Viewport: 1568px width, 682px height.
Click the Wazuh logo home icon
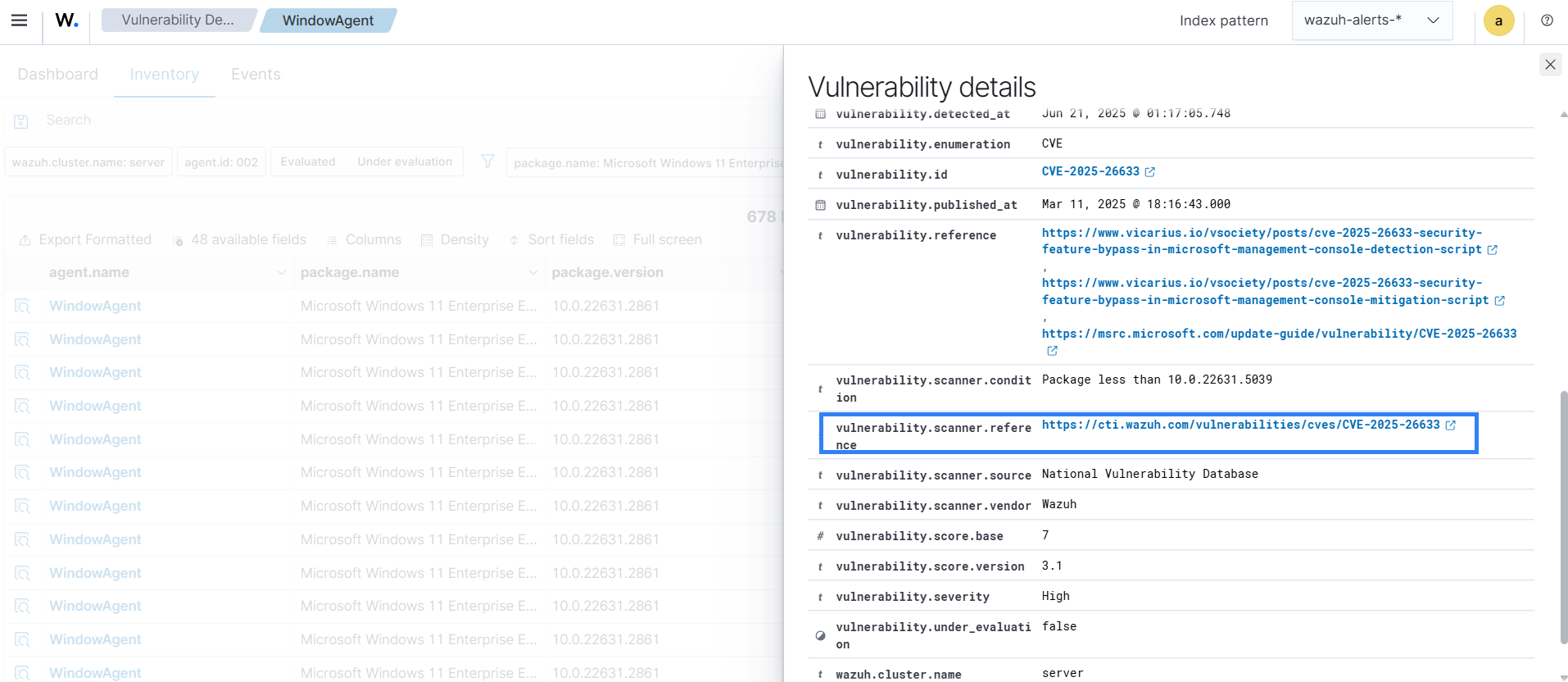[66, 20]
